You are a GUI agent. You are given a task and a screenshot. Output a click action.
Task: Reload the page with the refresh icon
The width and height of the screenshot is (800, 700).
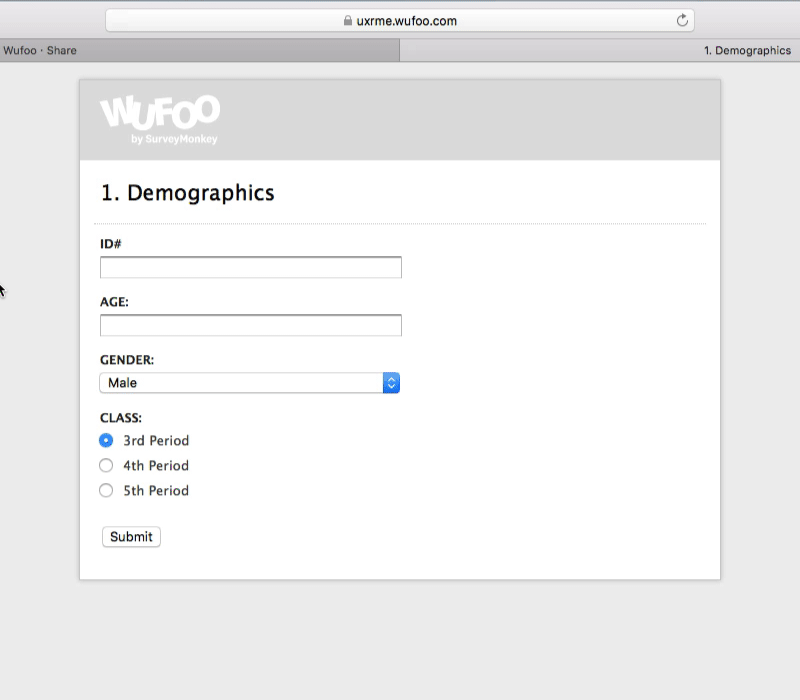coord(682,20)
